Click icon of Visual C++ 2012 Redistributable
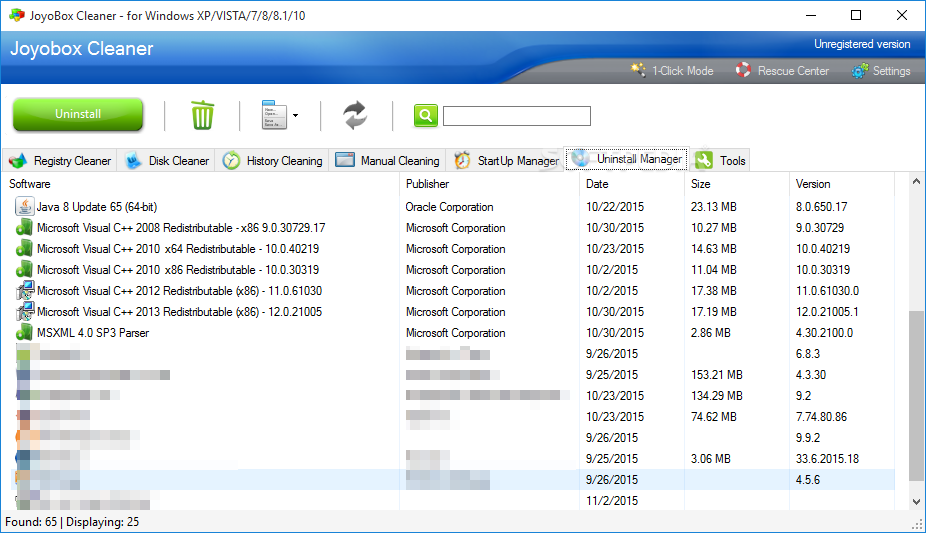 pos(25,290)
